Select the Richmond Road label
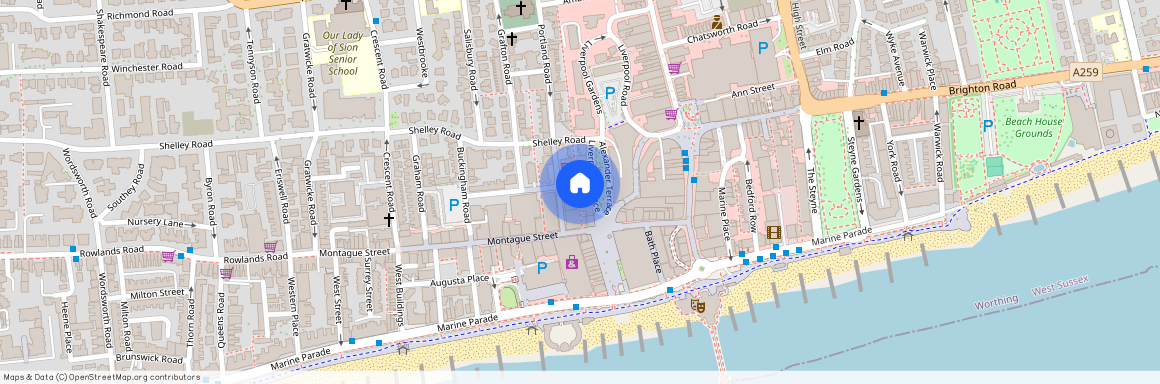Image resolution: width=1160 pixels, height=384 pixels. [140, 14]
